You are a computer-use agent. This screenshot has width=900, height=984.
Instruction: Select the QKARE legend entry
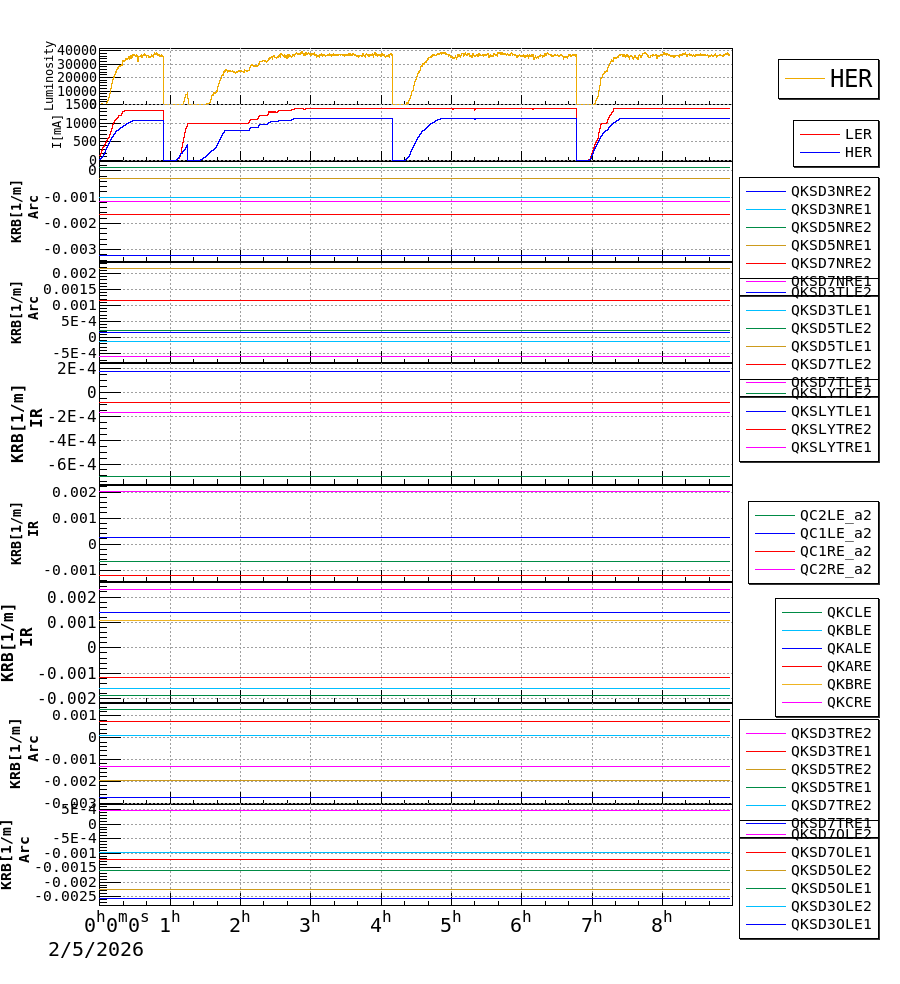click(849, 666)
